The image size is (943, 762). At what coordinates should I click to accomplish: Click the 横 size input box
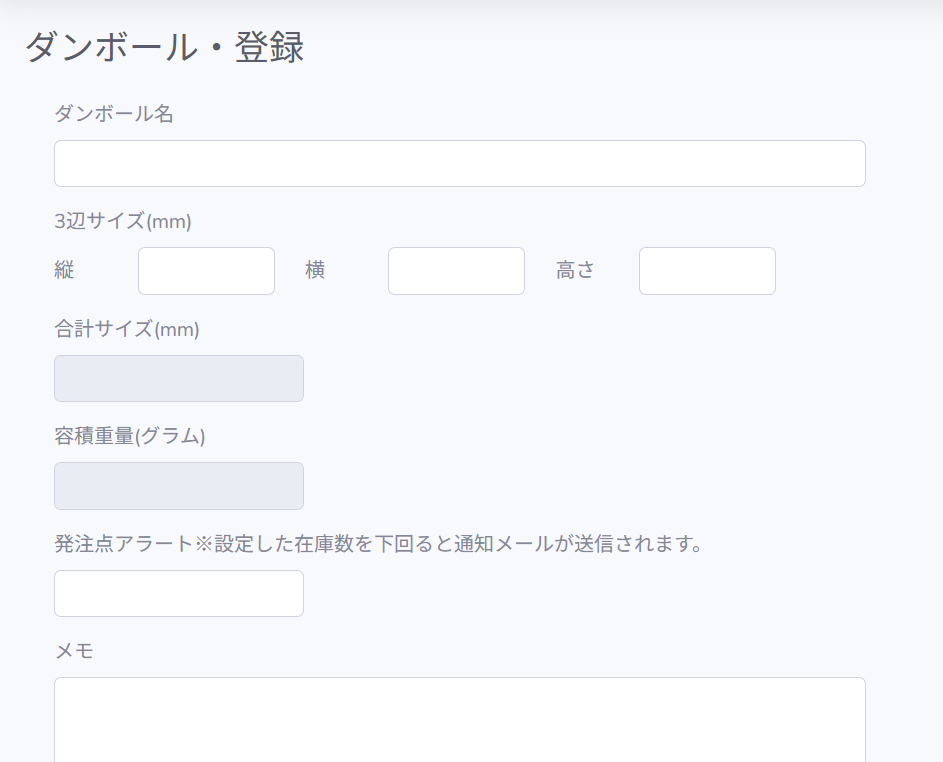[456, 270]
